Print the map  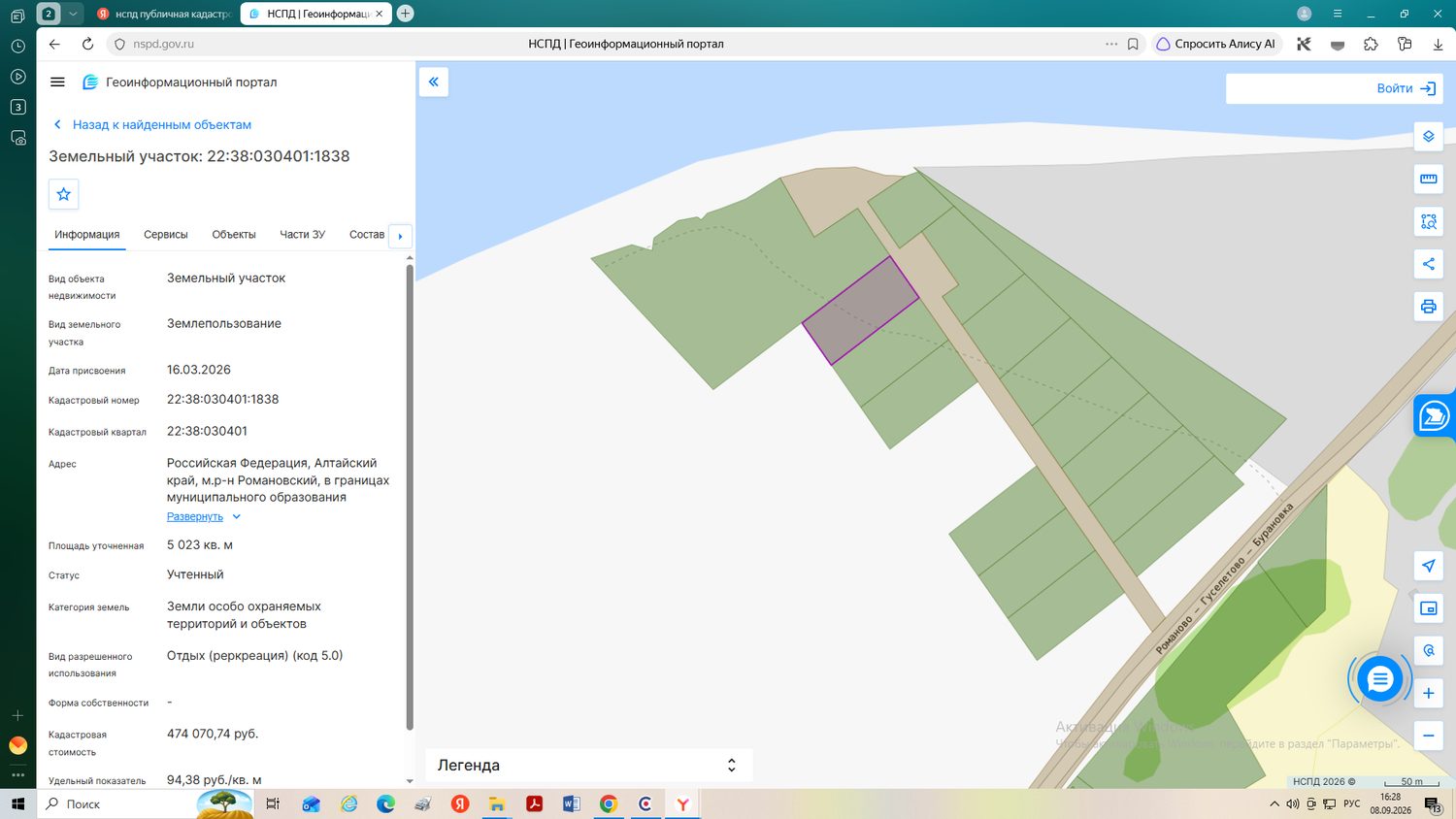click(1429, 307)
